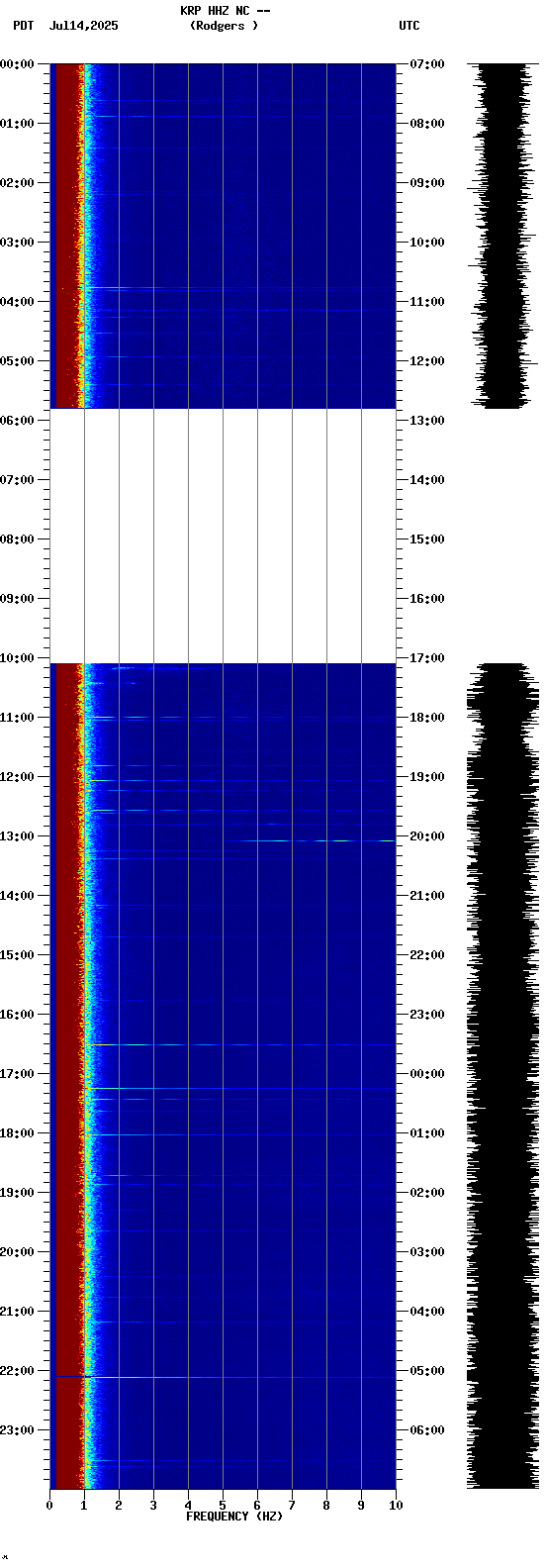This screenshot has width=546, height=1568.
Task: Click the 0 Hz frequency tick label
Action: [x=49, y=1506]
